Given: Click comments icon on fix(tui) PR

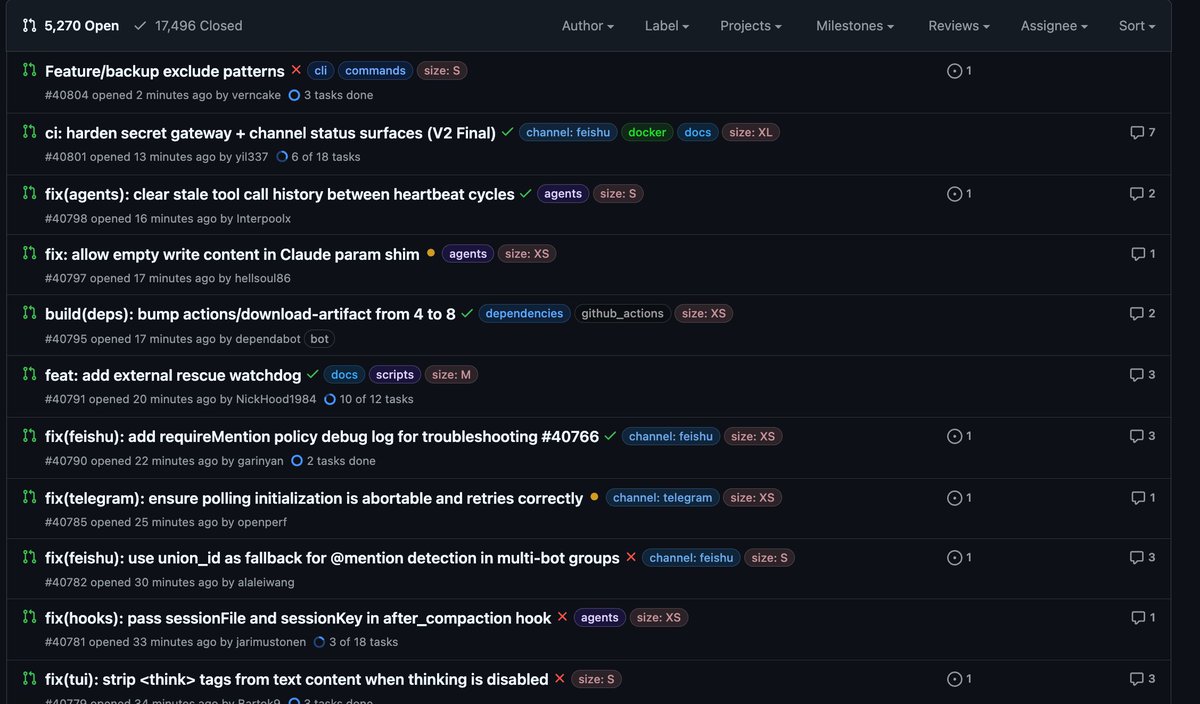Looking at the screenshot, I should 1143,679.
